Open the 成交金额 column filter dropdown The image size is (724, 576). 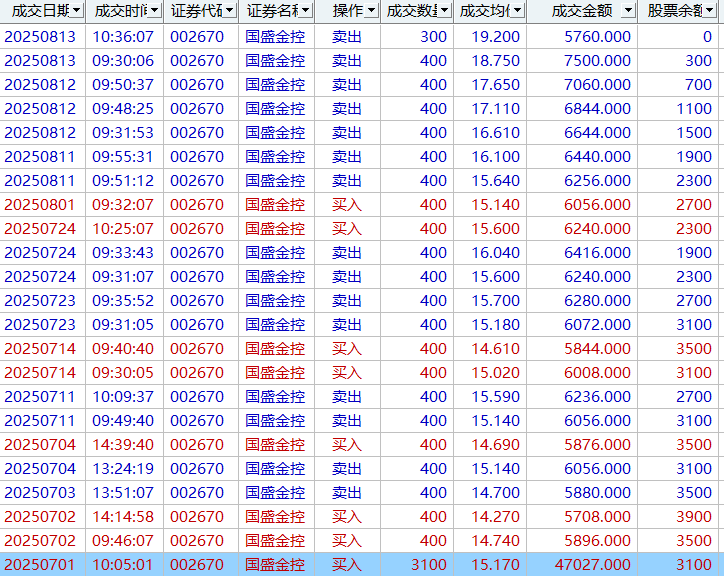point(628,10)
